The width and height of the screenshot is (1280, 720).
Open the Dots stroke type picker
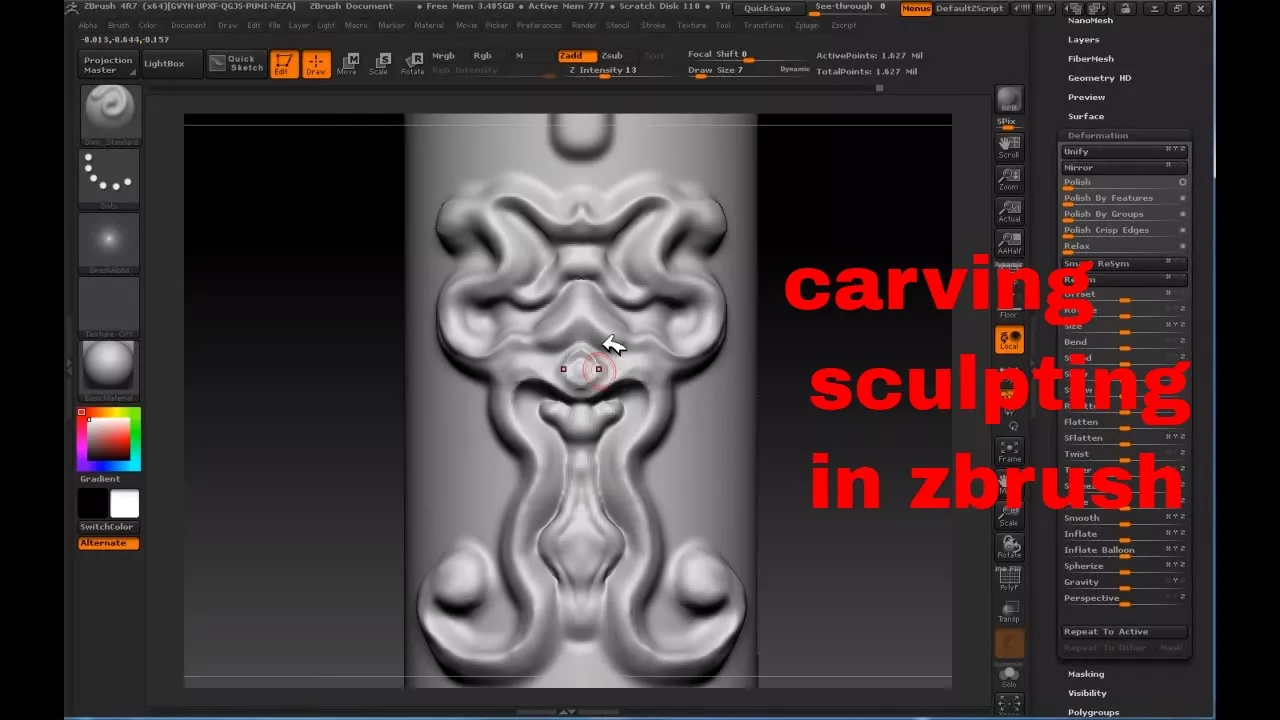(x=110, y=179)
